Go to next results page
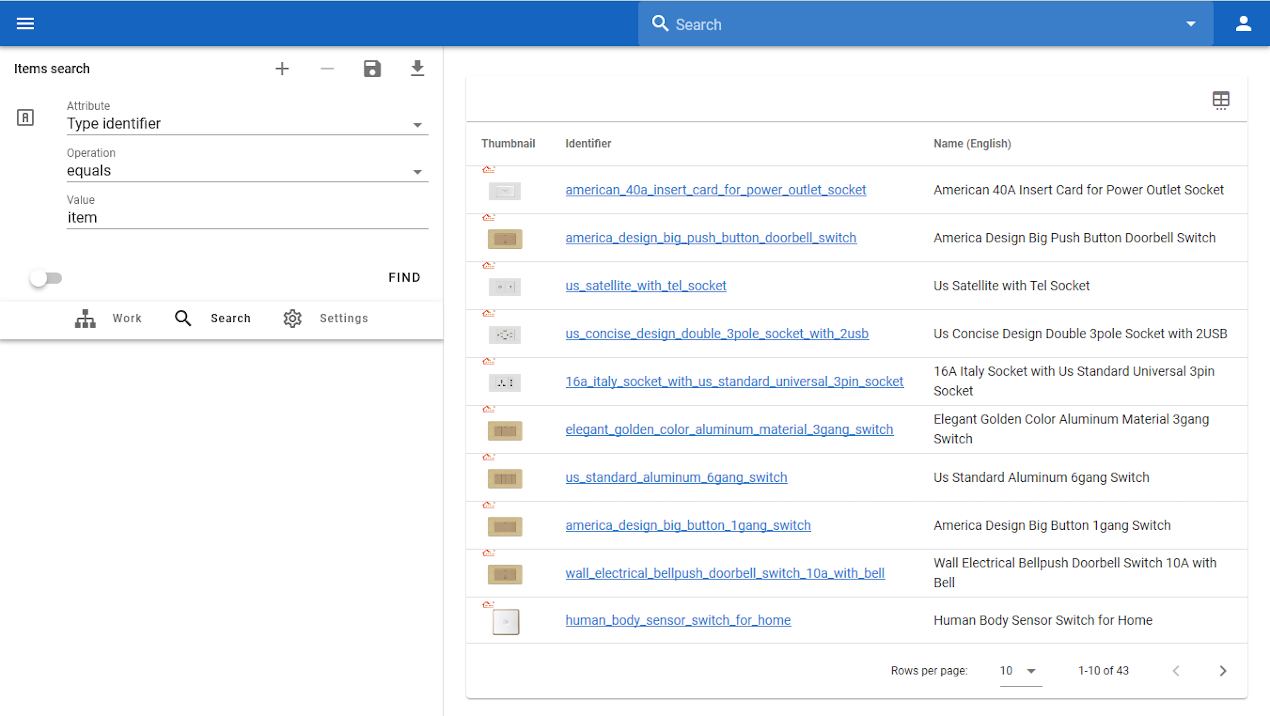Viewport: 1270px width, 716px height. pyautogui.click(x=1222, y=671)
